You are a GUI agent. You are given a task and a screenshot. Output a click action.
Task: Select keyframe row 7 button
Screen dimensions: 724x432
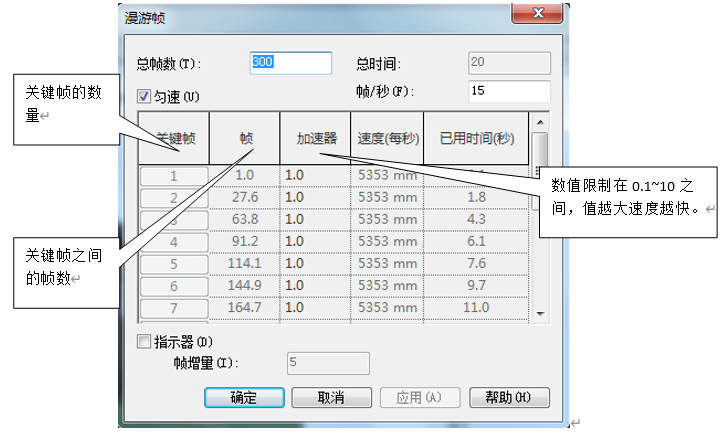[174, 307]
